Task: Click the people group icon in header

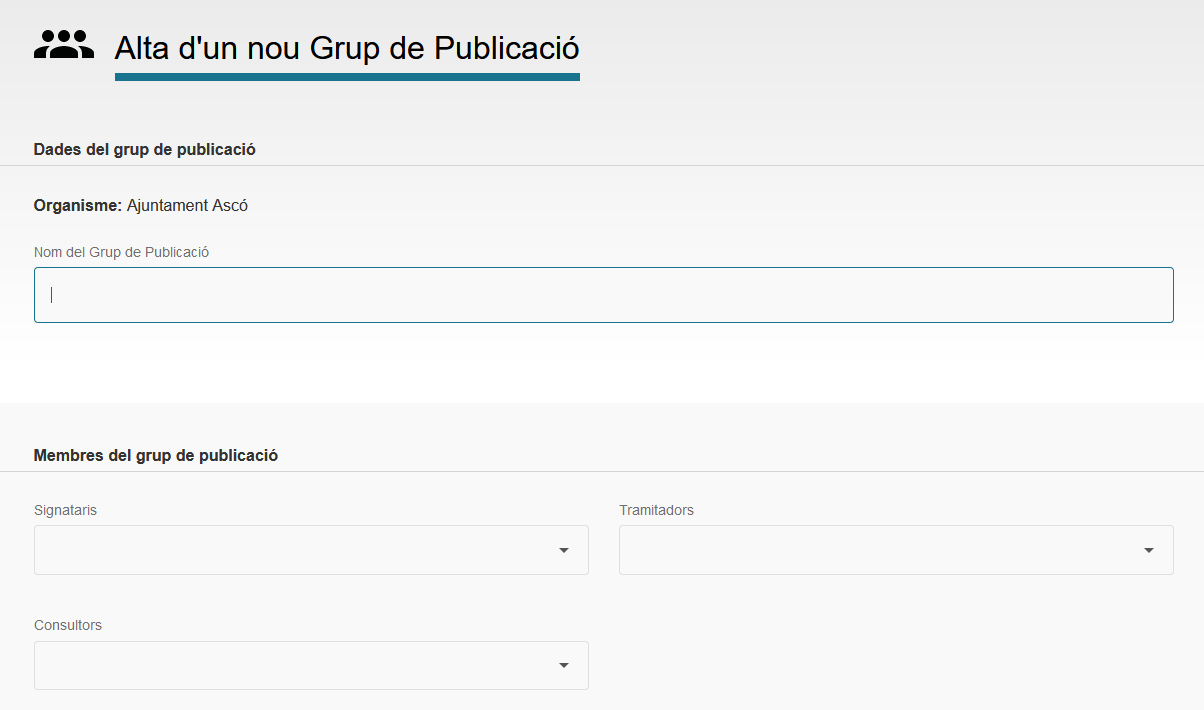Action: [64, 45]
